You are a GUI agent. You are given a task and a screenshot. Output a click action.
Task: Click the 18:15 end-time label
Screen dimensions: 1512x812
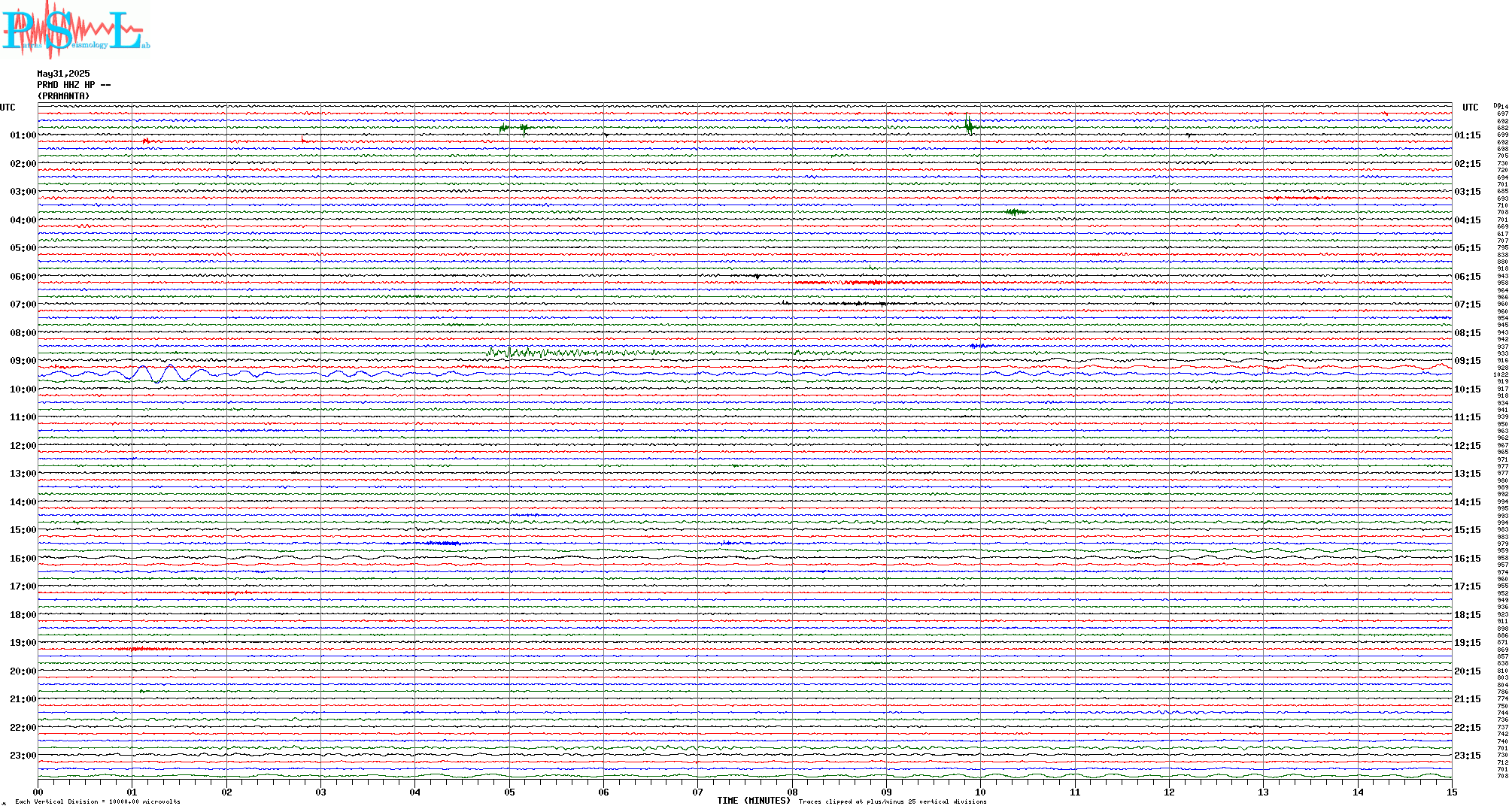[1468, 615]
